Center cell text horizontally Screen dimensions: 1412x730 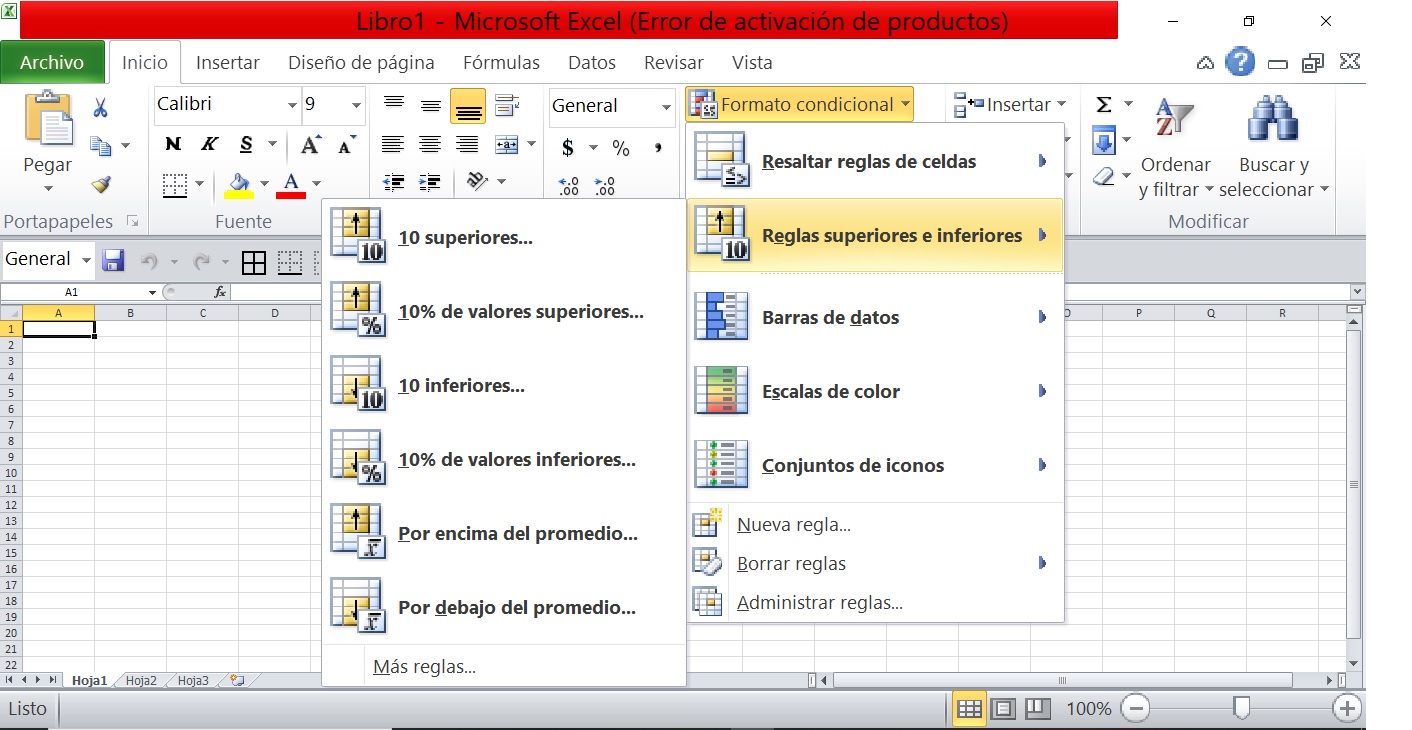coord(430,145)
